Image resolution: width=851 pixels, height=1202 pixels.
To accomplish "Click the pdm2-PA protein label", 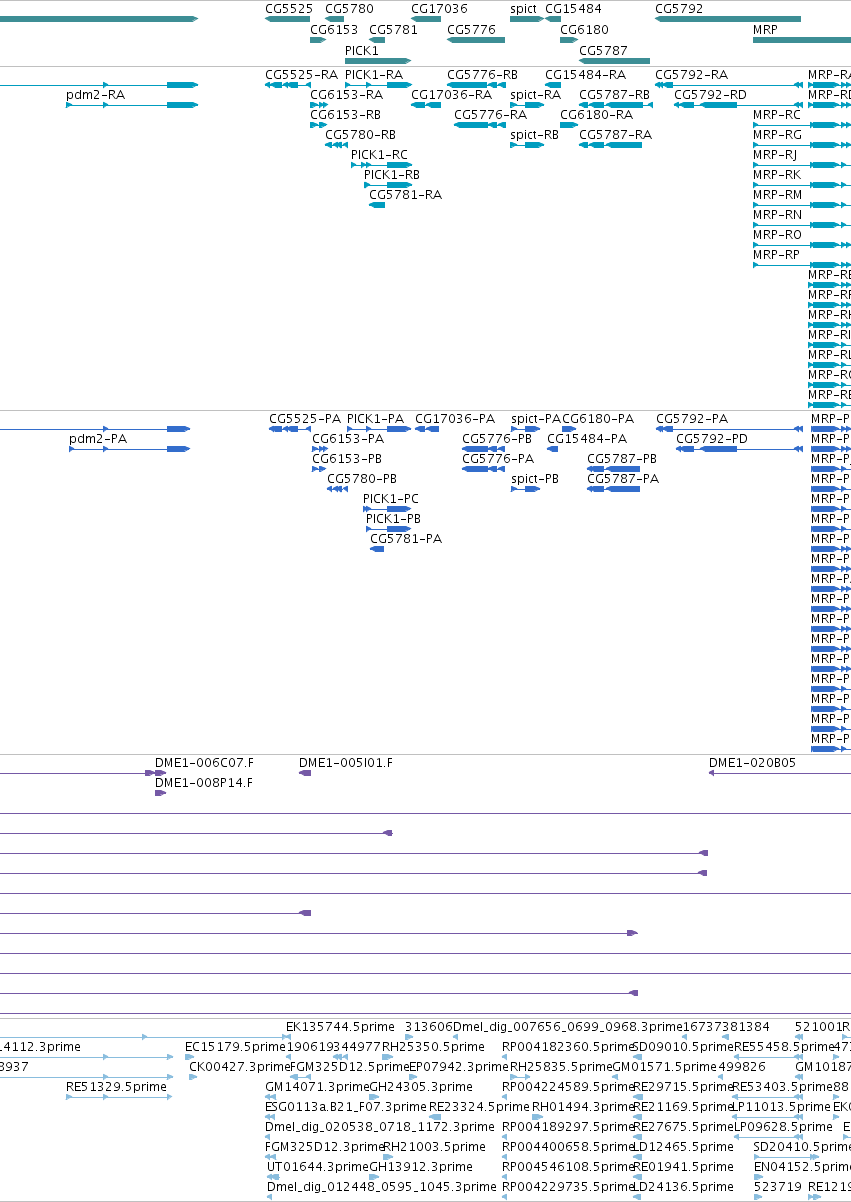I will 98,439.
